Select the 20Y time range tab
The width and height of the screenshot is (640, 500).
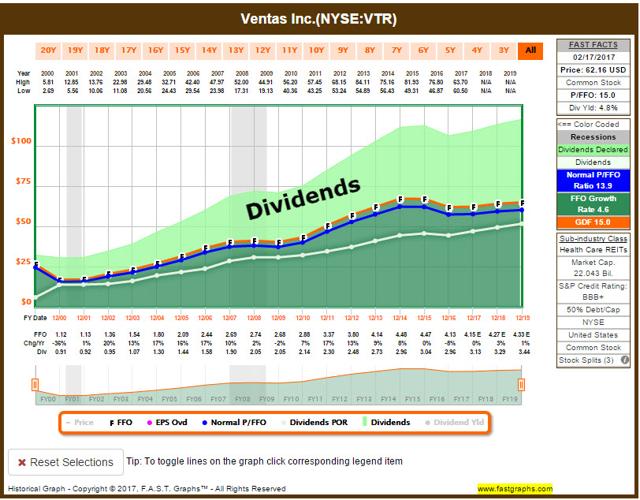[48, 51]
